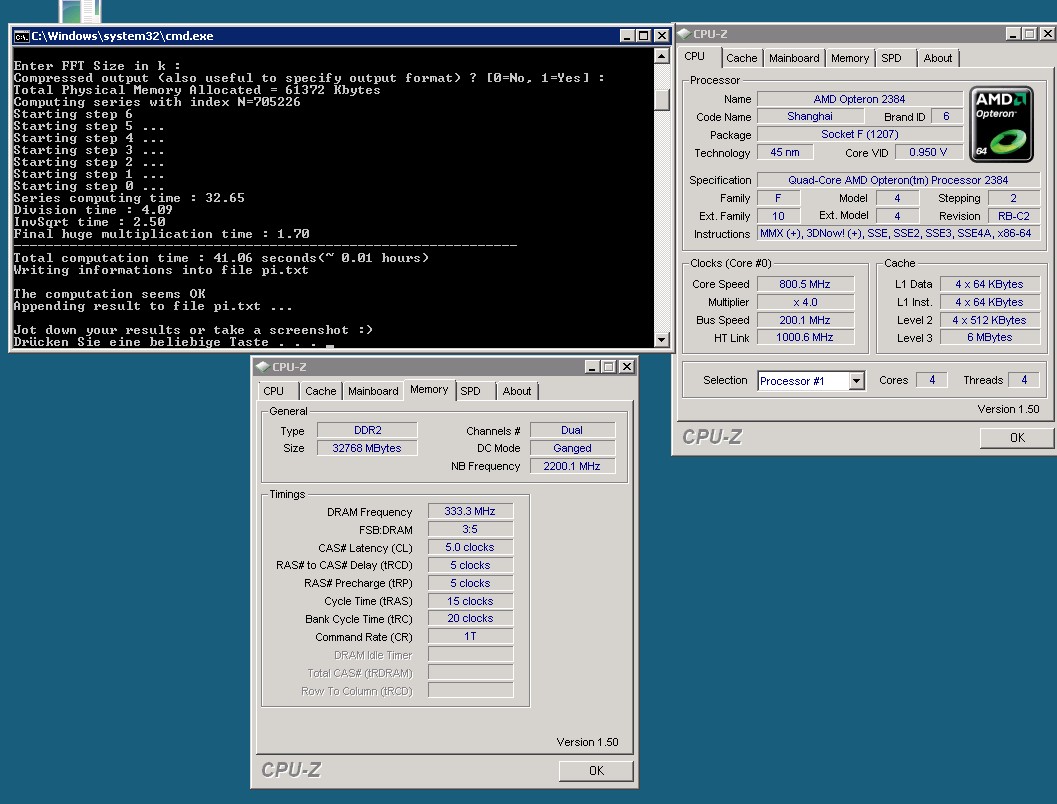
Task: Click cmd scrollbar down arrow
Action: pyautogui.click(x=661, y=340)
